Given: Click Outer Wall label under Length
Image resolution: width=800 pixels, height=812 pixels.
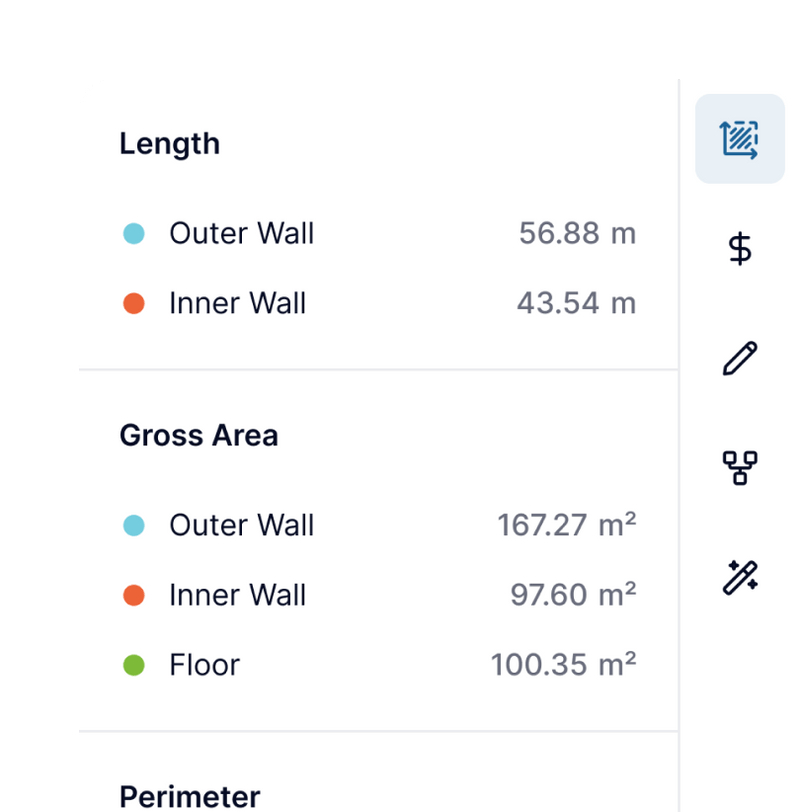Looking at the screenshot, I should (x=241, y=234).
